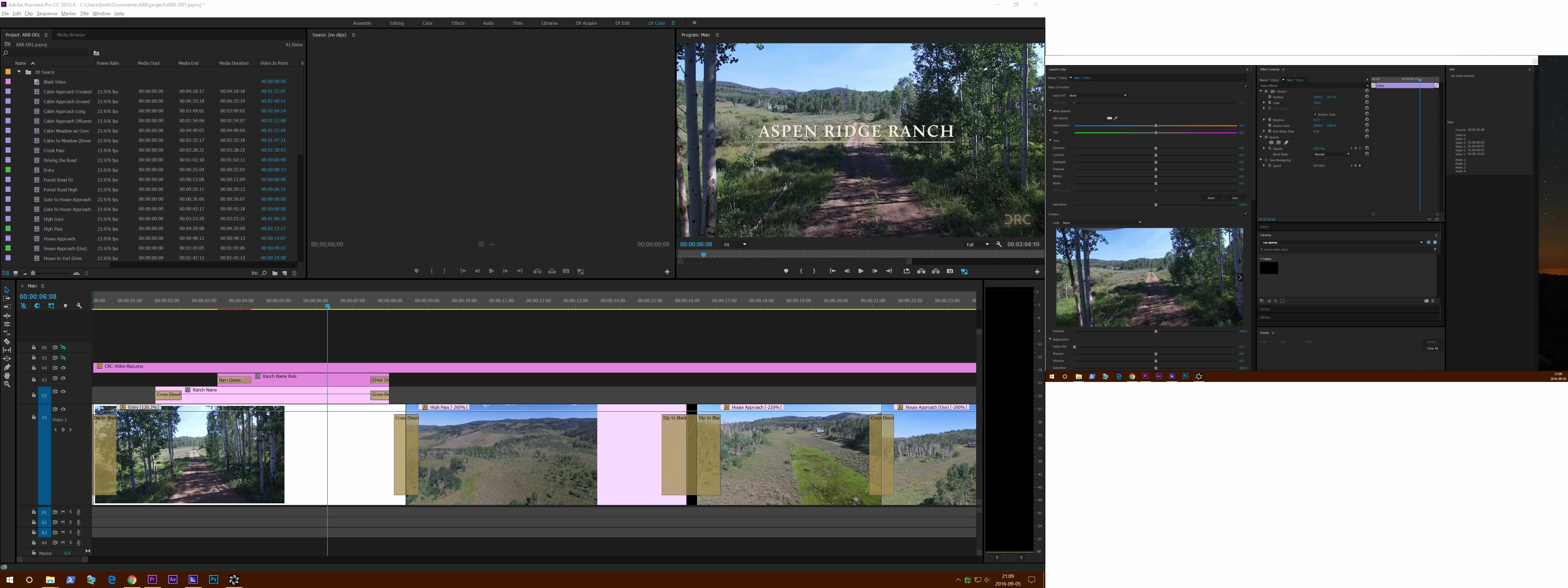The height and width of the screenshot is (588, 1568).
Task: Select the Pen tool in tools panel
Action: 7,367
